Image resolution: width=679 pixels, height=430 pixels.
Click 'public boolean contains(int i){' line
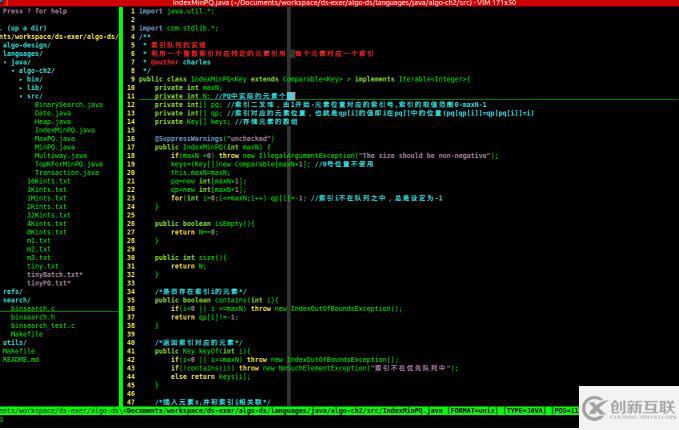[217, 300]
